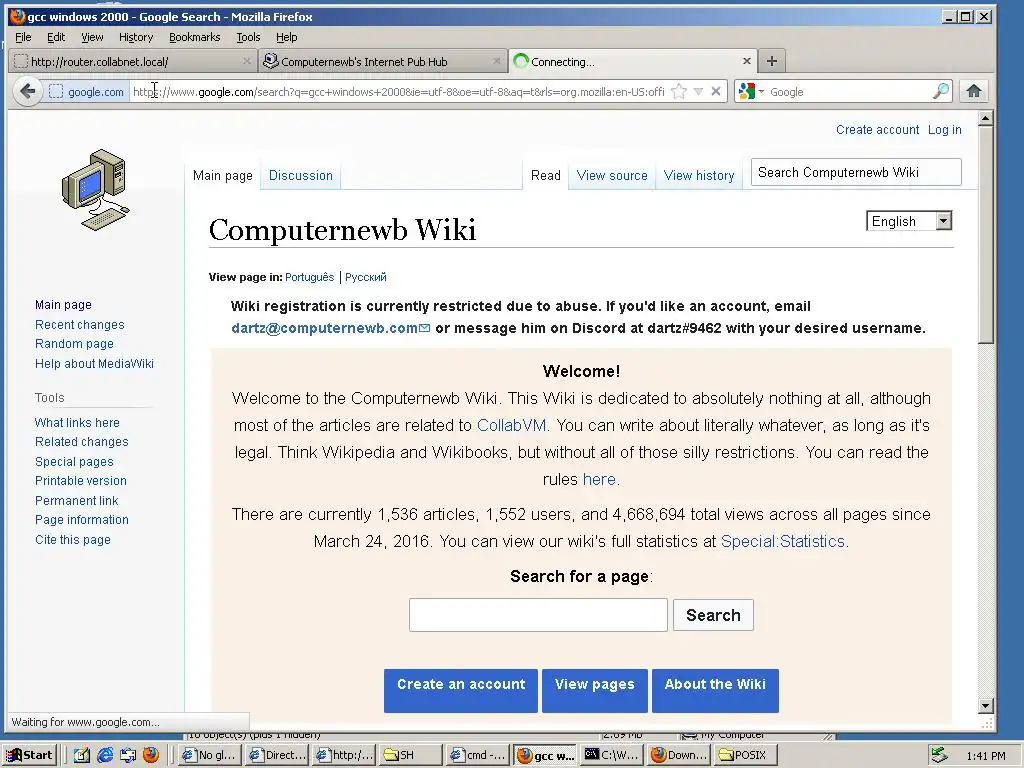Open the History menu
1024x768 pixels.
point(136,37)
